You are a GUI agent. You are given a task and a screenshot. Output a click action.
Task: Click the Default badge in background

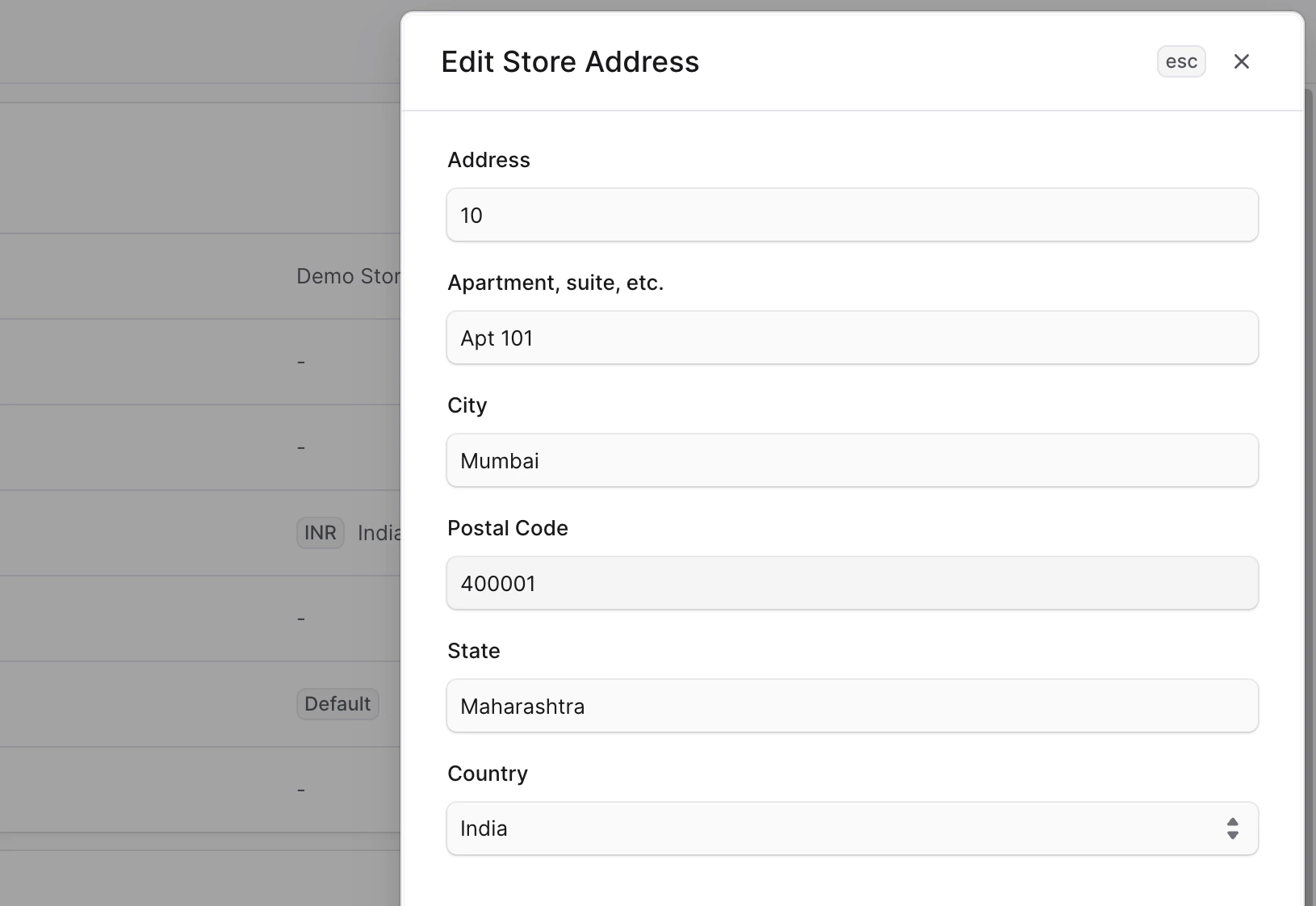[x=337, y=704]
